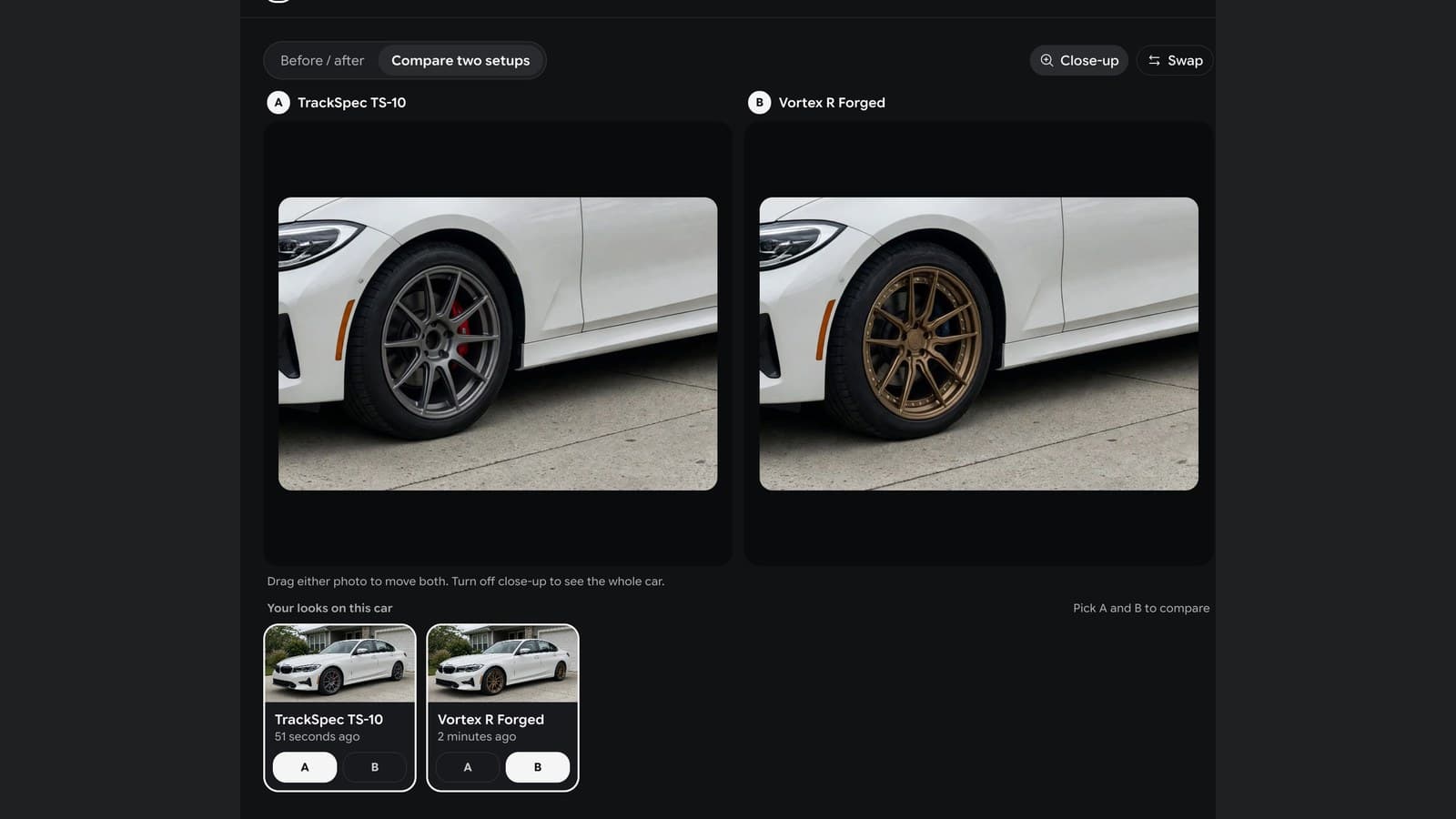
Task: Click the TrackSpec TS-10 comparison photo
Action: pos(498,344)
